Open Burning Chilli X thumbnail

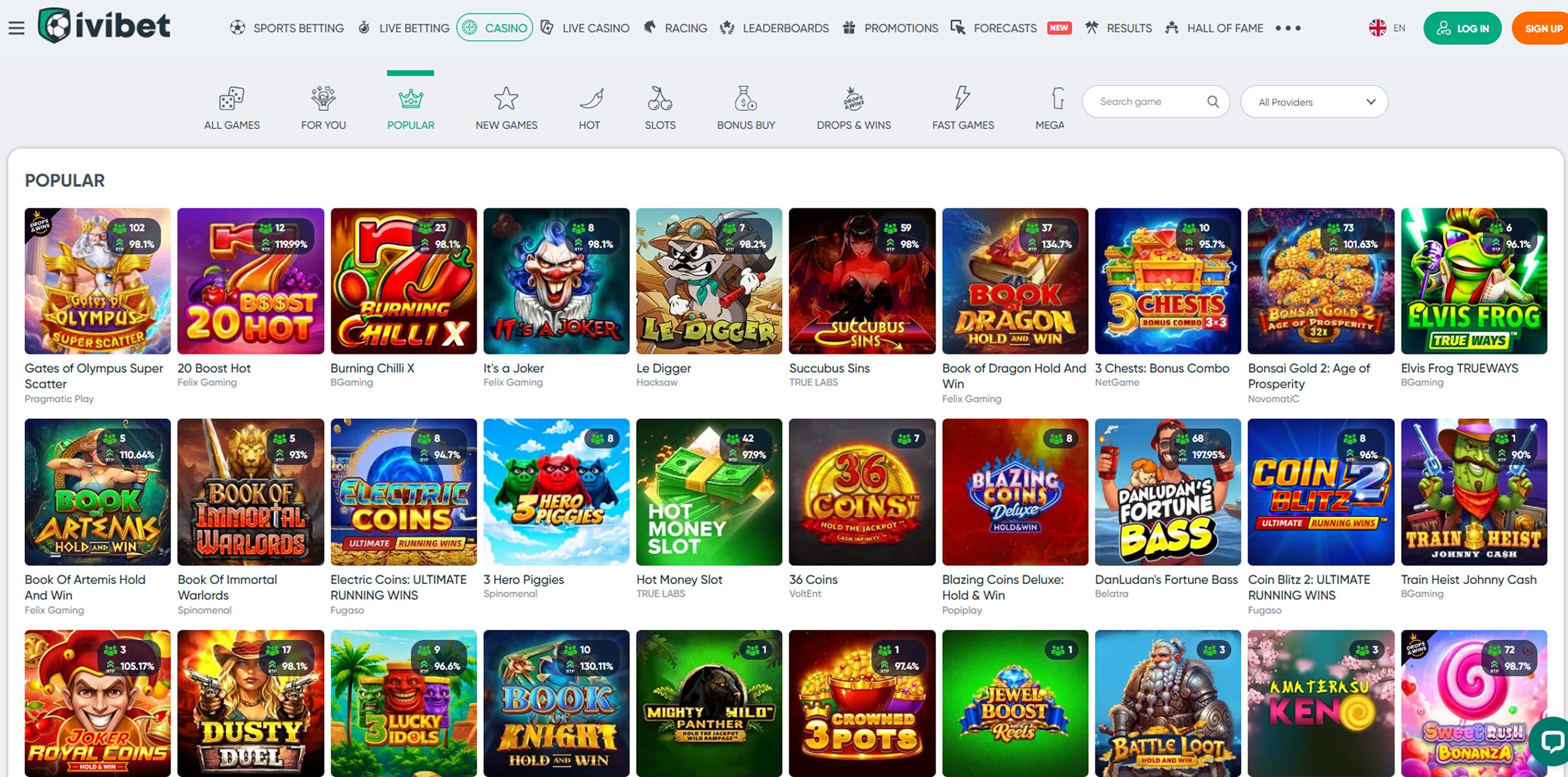[404, 281]
